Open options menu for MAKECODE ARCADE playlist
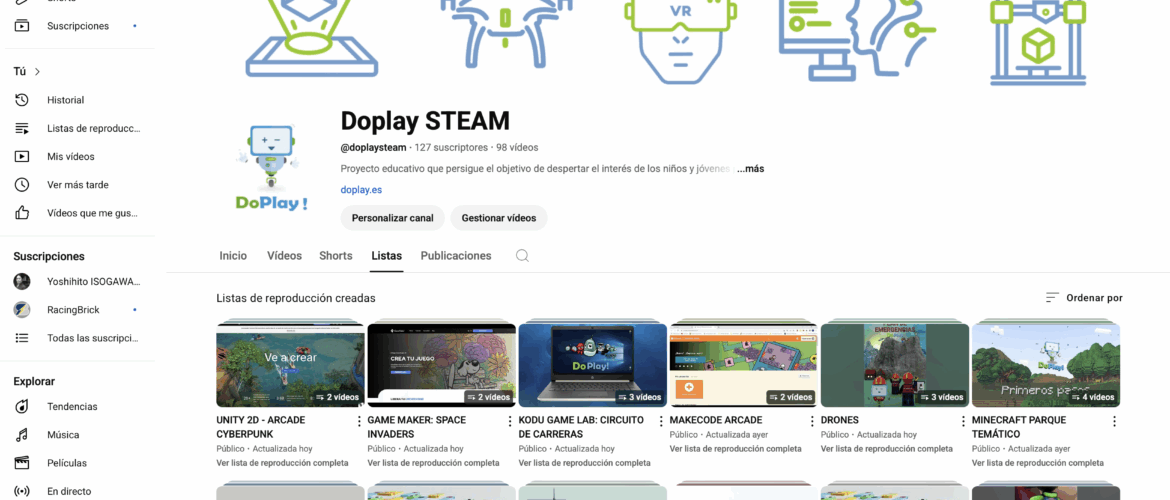This screenshot has height=500, width=1170. pos(813,421)
